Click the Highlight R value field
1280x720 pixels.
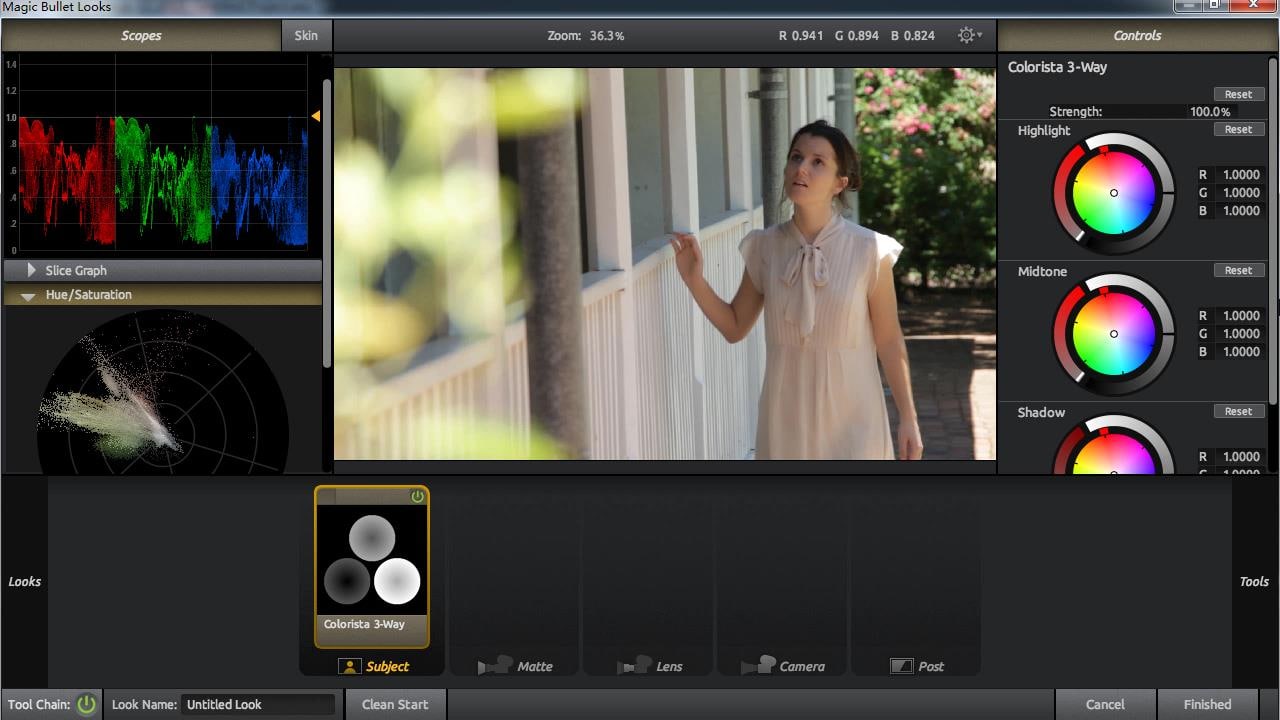tap(1241, 174)
